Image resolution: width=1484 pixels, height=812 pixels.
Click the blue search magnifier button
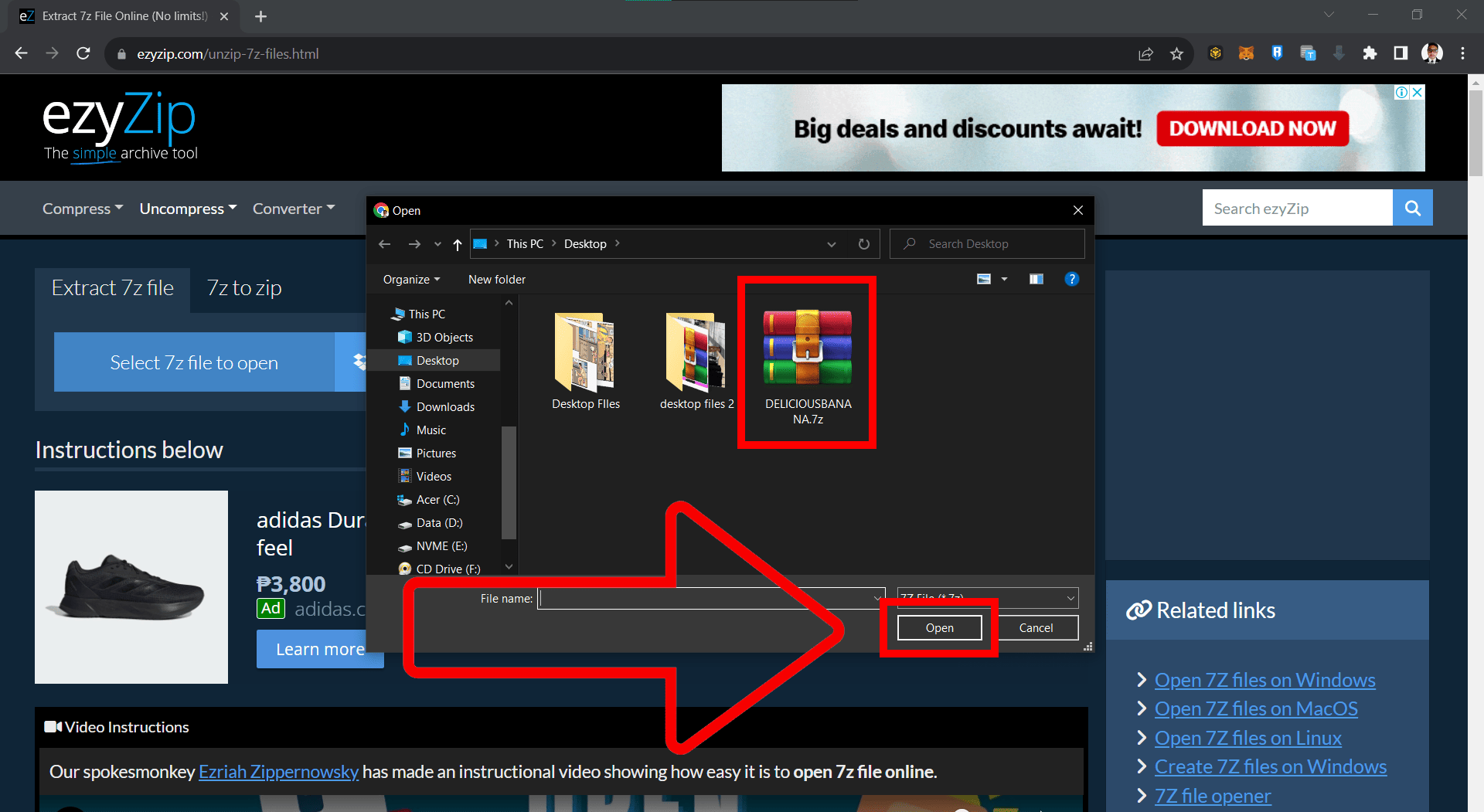point(1412,208)
